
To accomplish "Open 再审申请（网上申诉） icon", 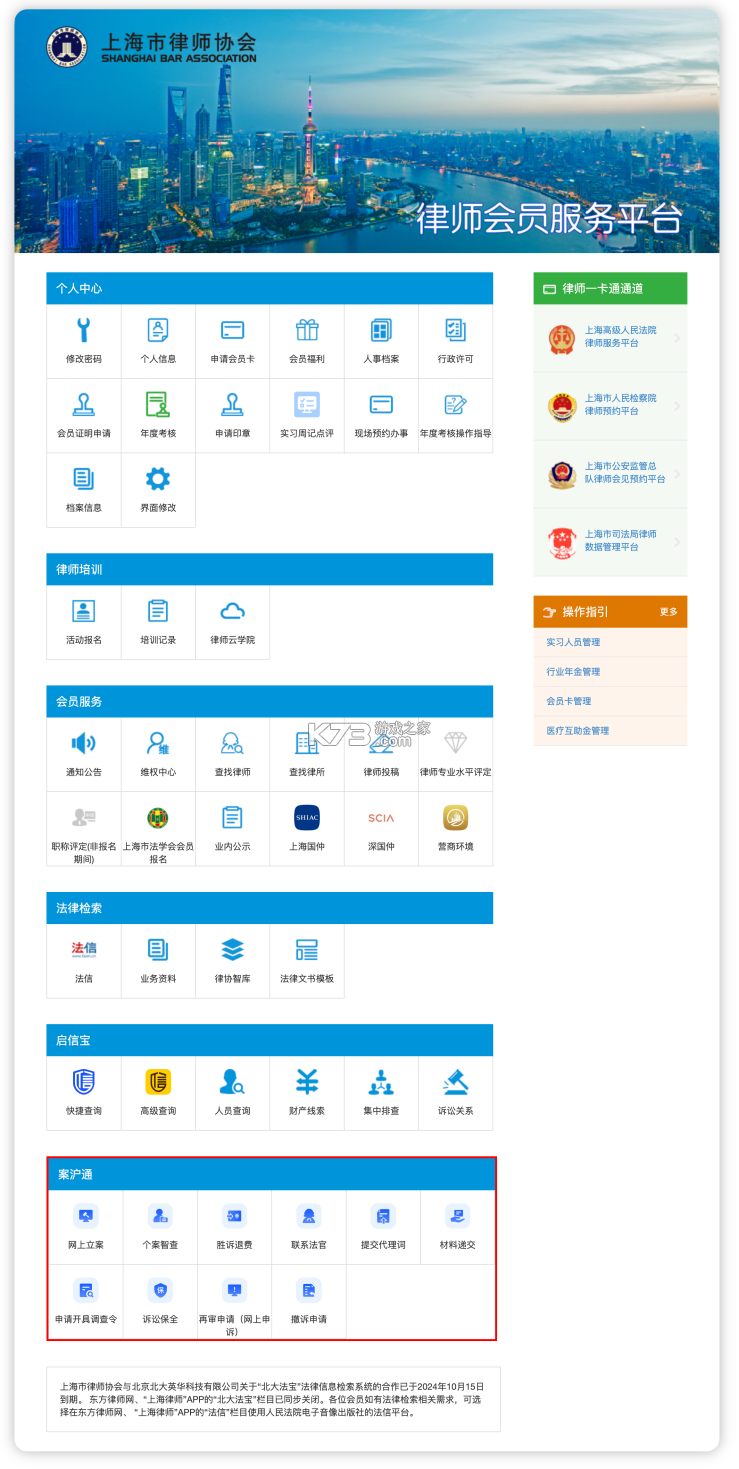I will [x=234, y=1290].
